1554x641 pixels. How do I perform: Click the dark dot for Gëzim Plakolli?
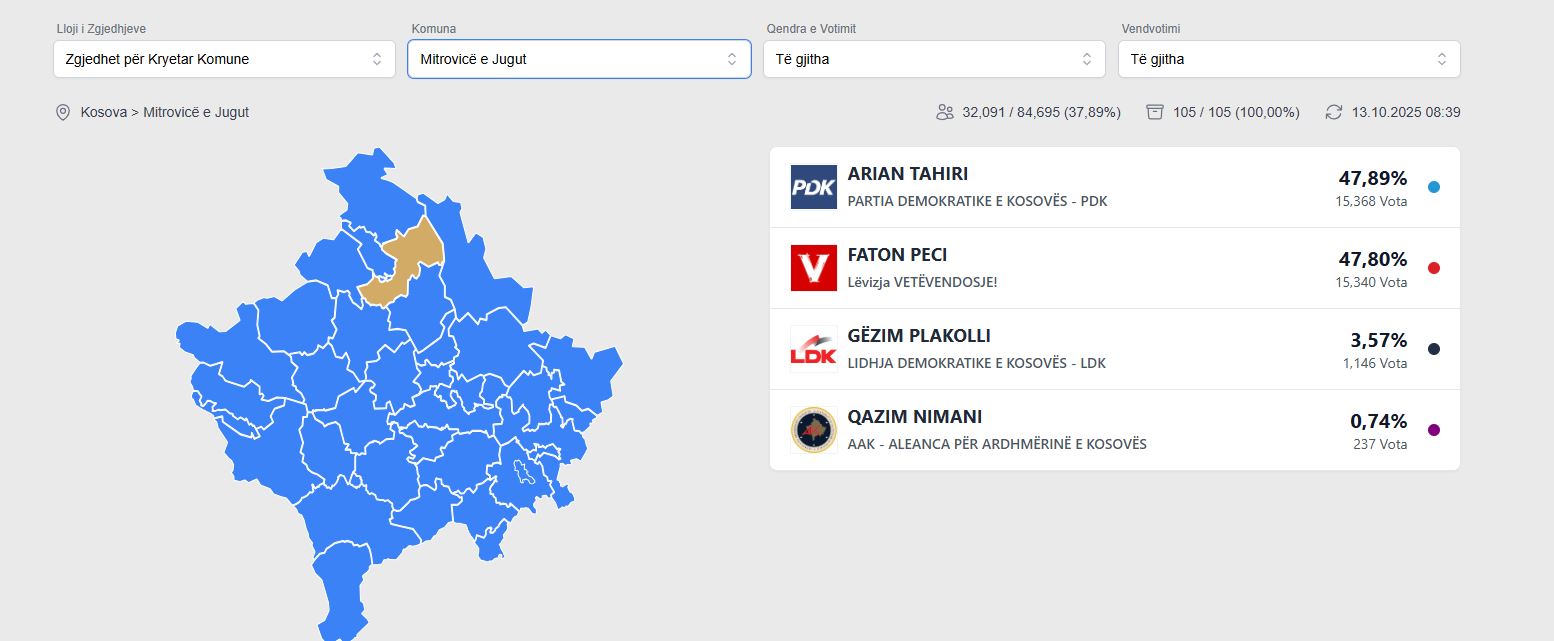(x=1433, y=349)
